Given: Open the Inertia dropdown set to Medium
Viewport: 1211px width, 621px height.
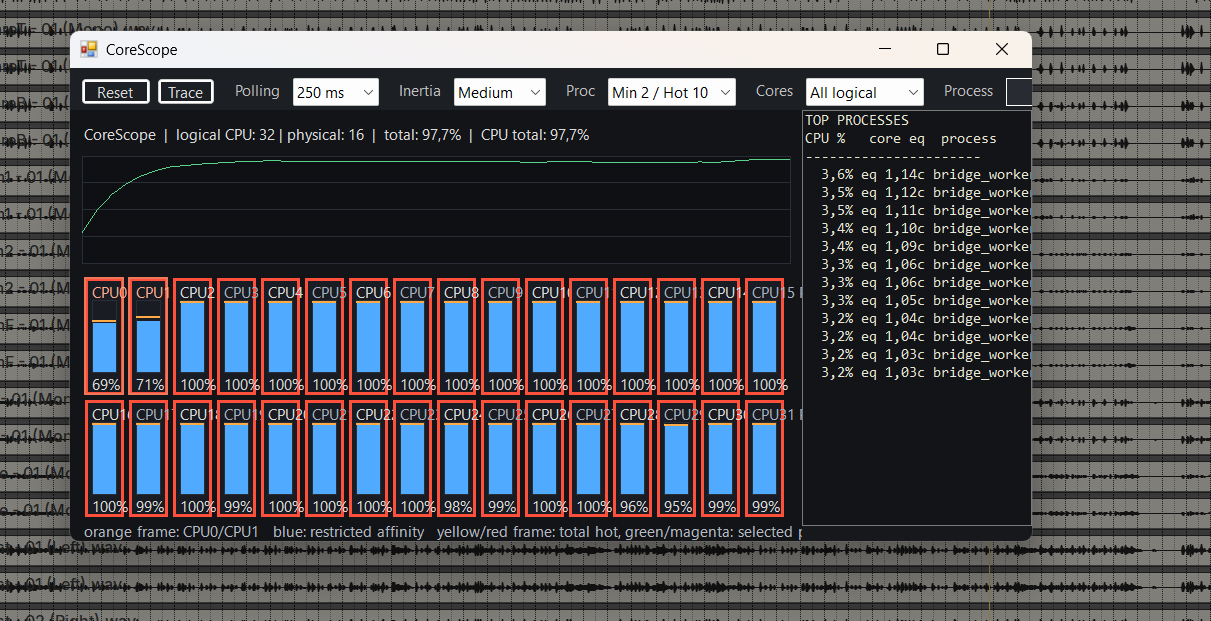Looking at the screenshot, I should (x=499, y=92).
